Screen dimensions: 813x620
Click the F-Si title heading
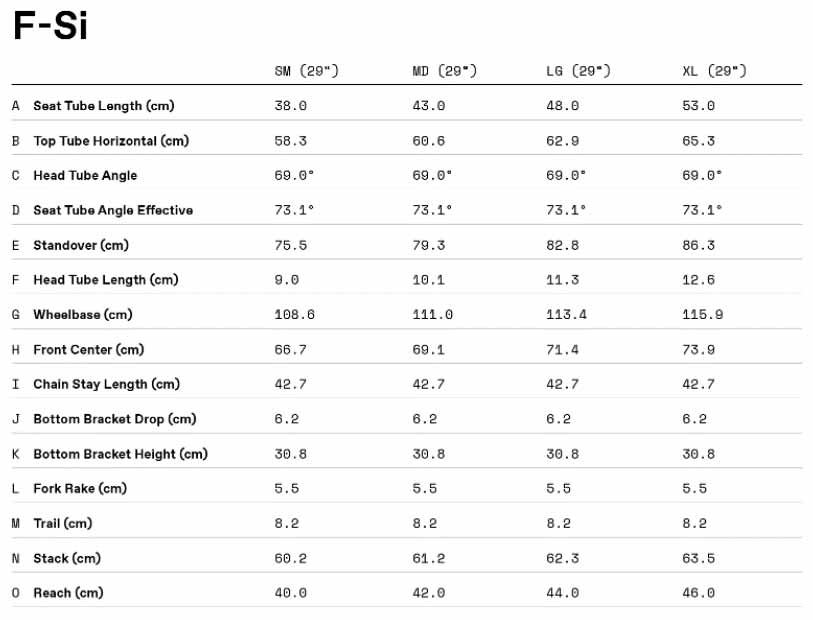tap(50, 26)
